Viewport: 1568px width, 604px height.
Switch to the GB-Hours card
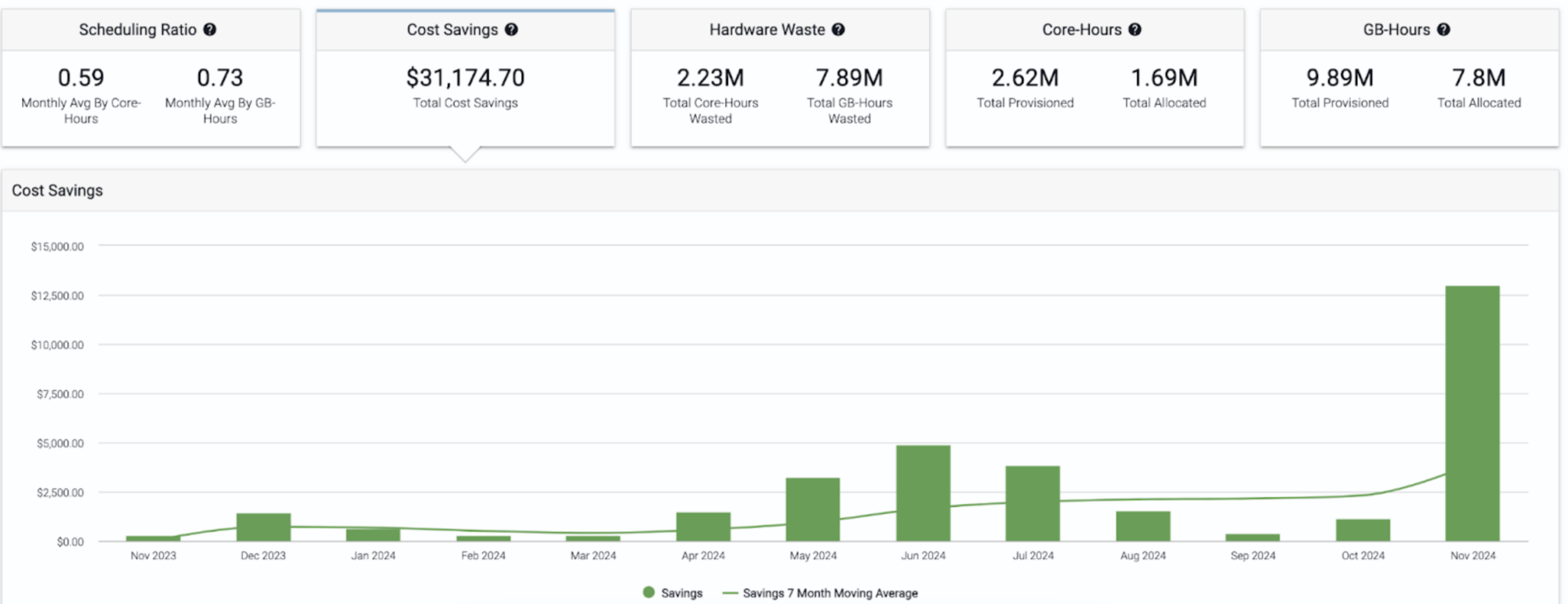pyautogui.click(x=1410, y=78)
